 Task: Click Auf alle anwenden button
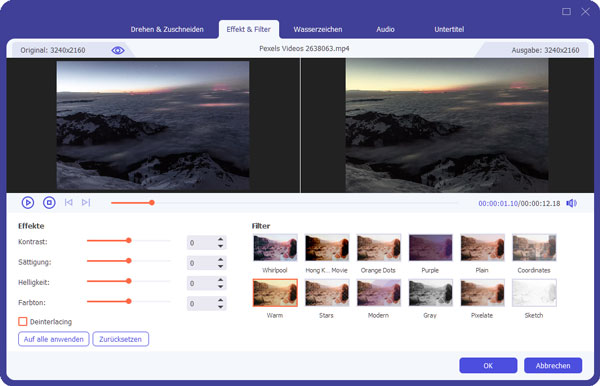click(x=54, y=339)
